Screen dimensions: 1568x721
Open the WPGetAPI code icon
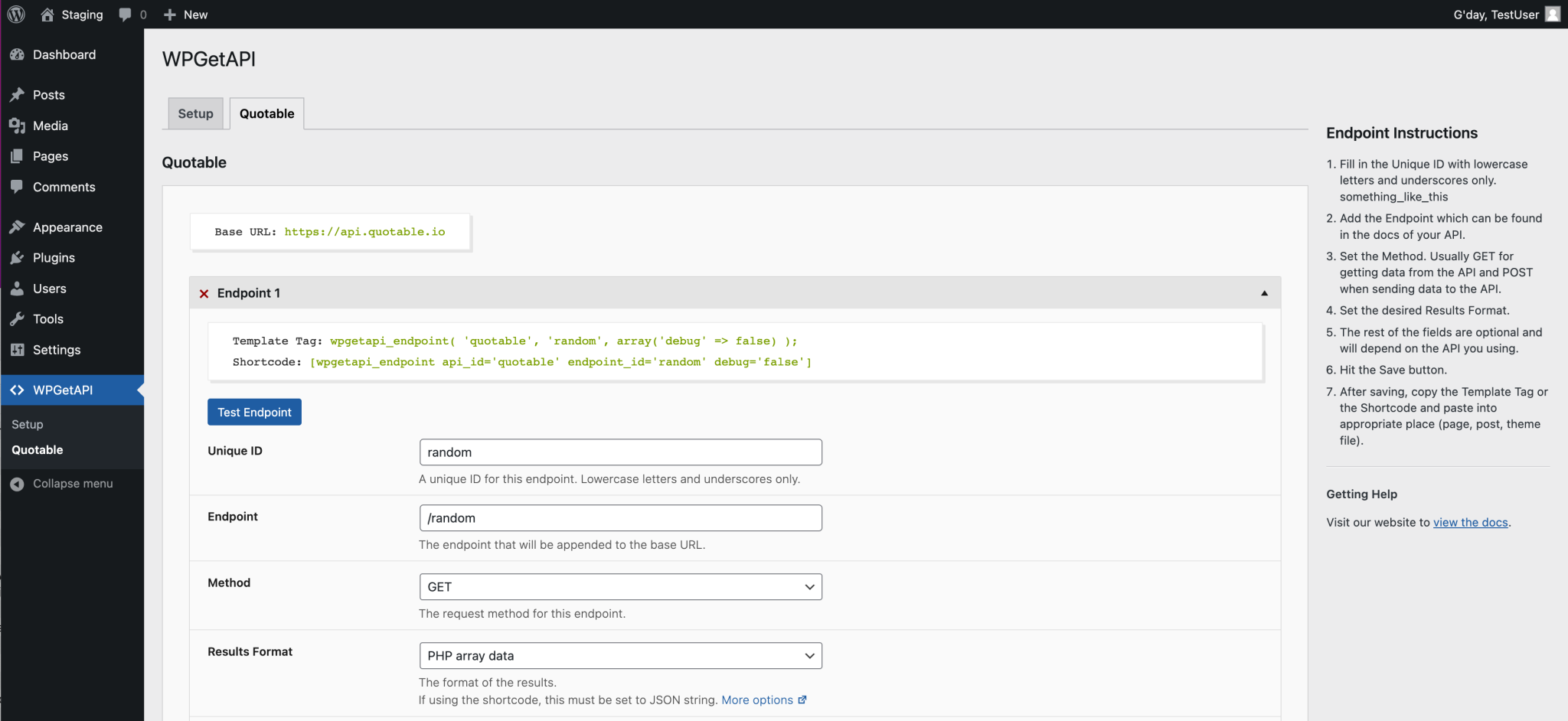point(19,390)
